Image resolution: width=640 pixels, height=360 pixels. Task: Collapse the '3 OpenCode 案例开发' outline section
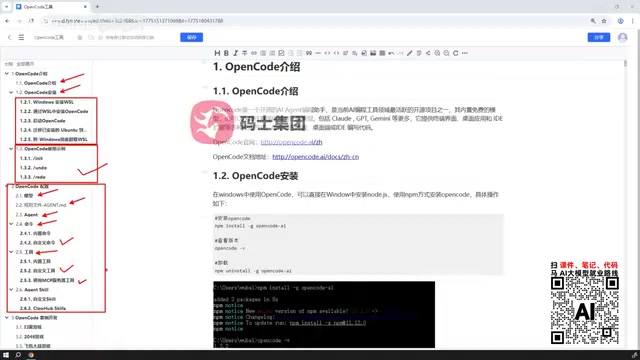point(7,318)
